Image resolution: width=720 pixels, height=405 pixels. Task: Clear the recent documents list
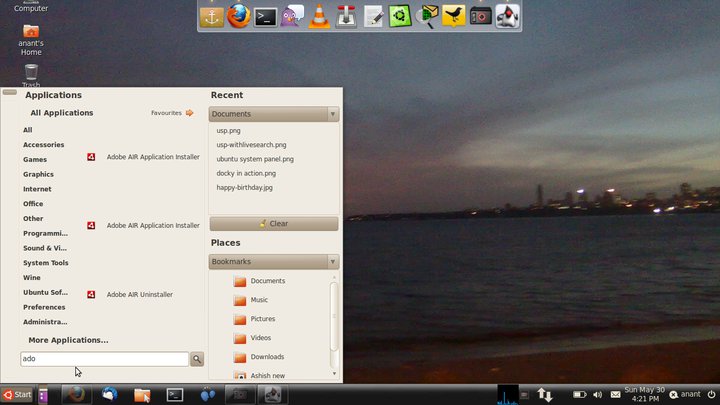pyautogui.click(x=274, y=224)
